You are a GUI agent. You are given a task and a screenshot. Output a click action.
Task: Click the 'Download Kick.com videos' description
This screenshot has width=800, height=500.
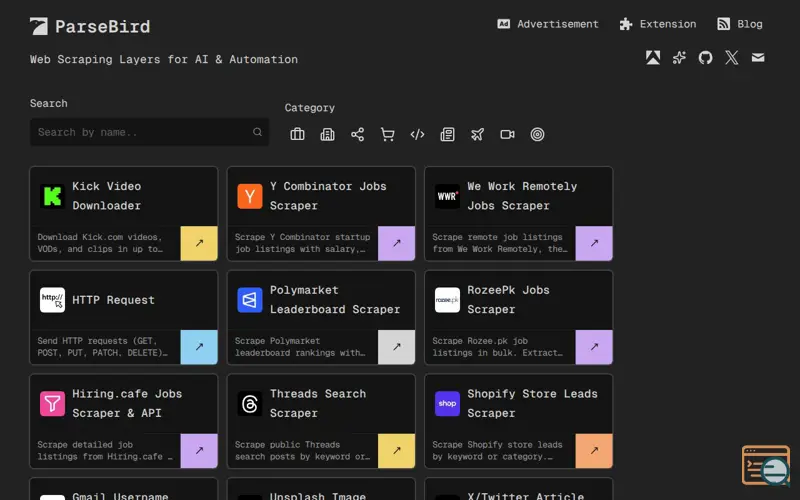coord(100,243)
